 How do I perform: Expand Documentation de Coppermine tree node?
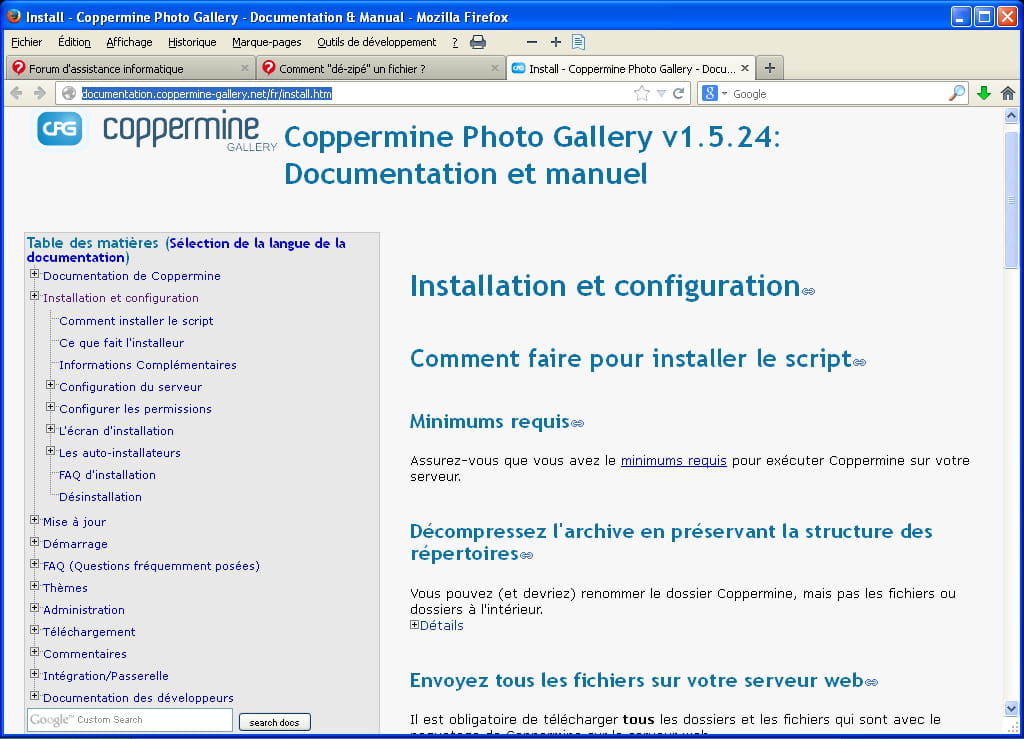(x=35, y=274)
